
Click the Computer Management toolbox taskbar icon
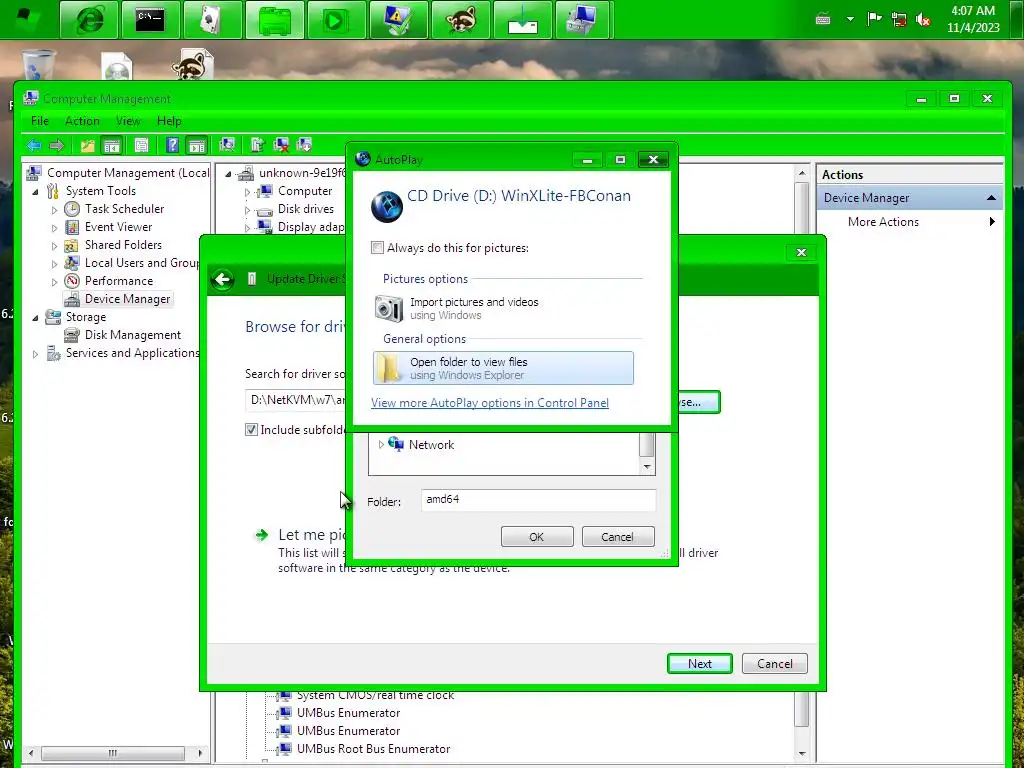pos(583,20)
